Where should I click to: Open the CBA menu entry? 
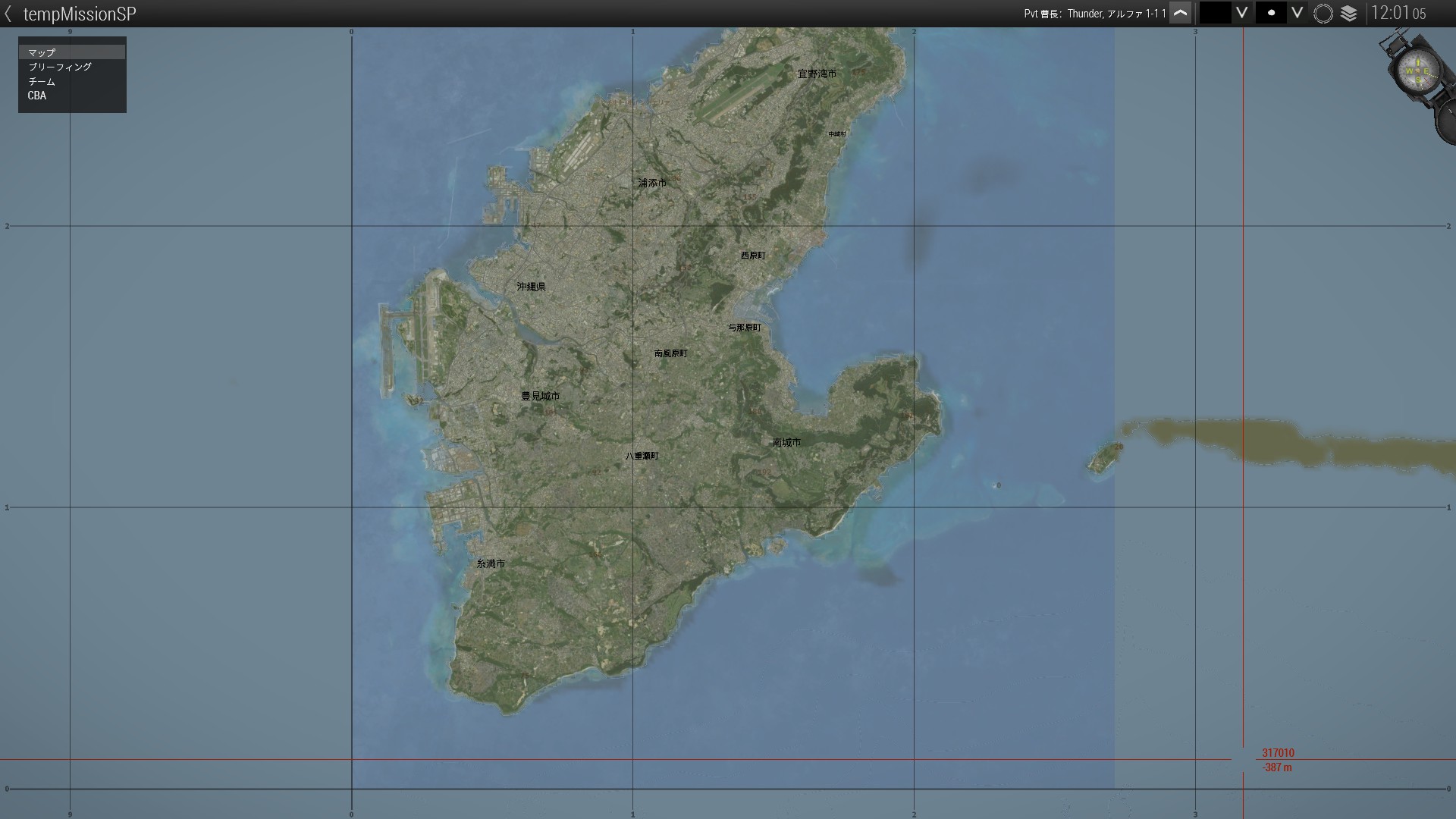click(x=72, y=96)
